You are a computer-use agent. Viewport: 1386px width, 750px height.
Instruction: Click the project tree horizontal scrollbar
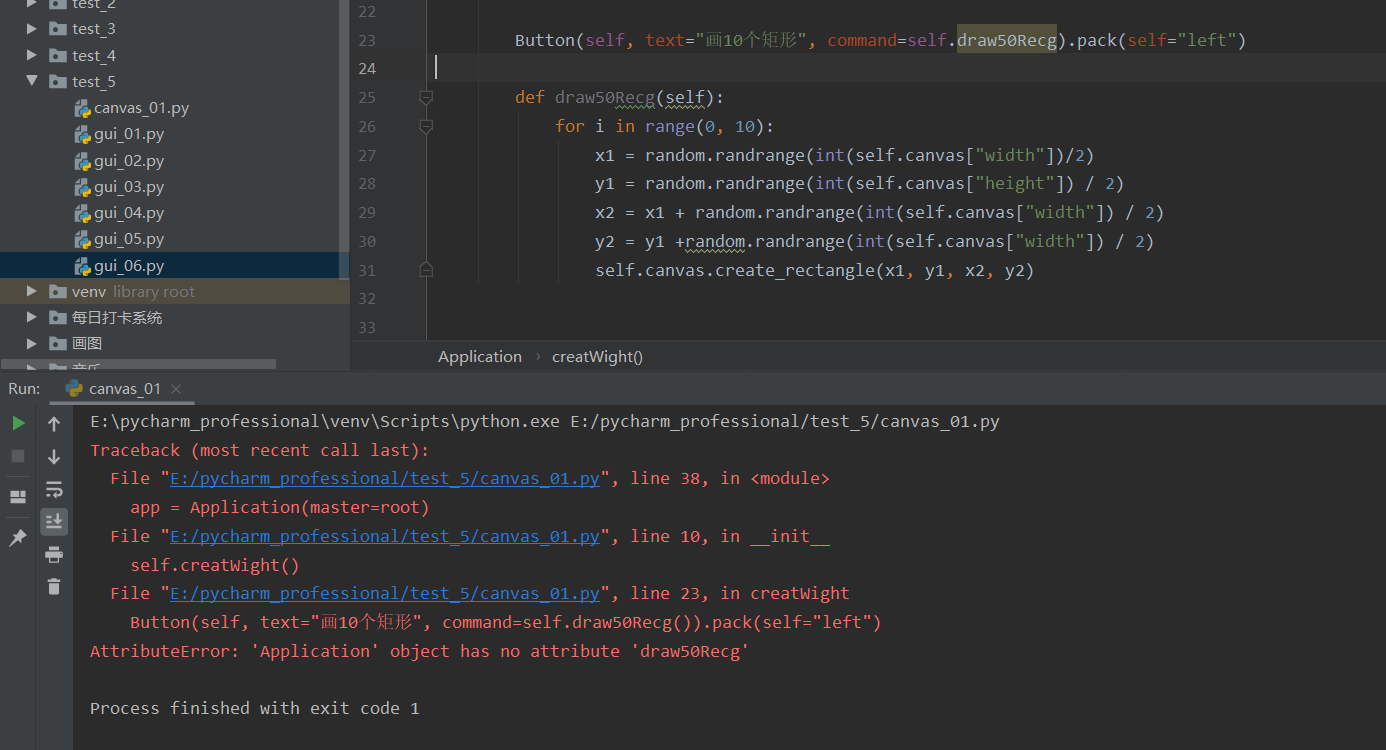(138, 365)
